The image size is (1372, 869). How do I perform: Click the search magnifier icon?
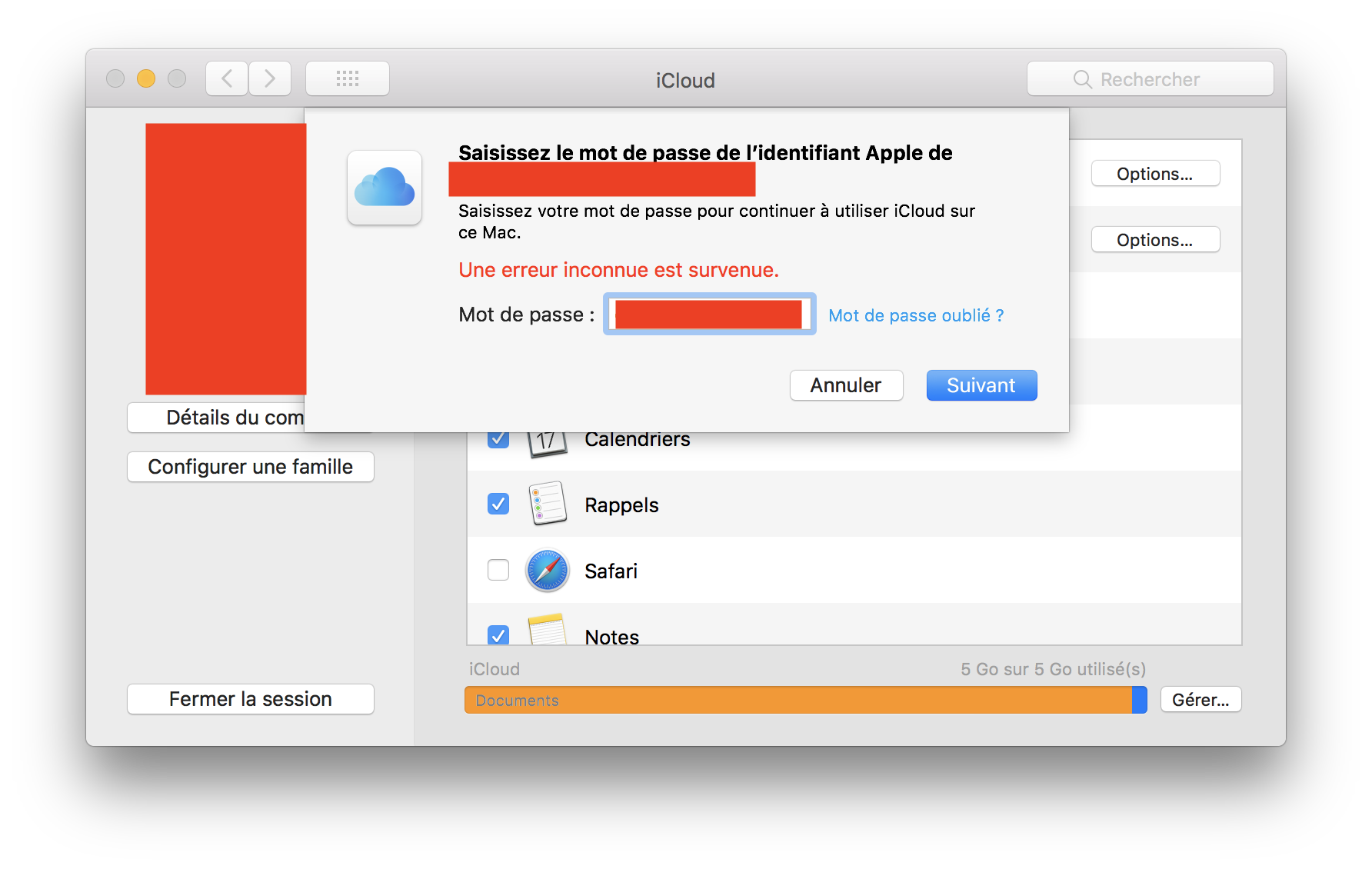pos(1082,79)
